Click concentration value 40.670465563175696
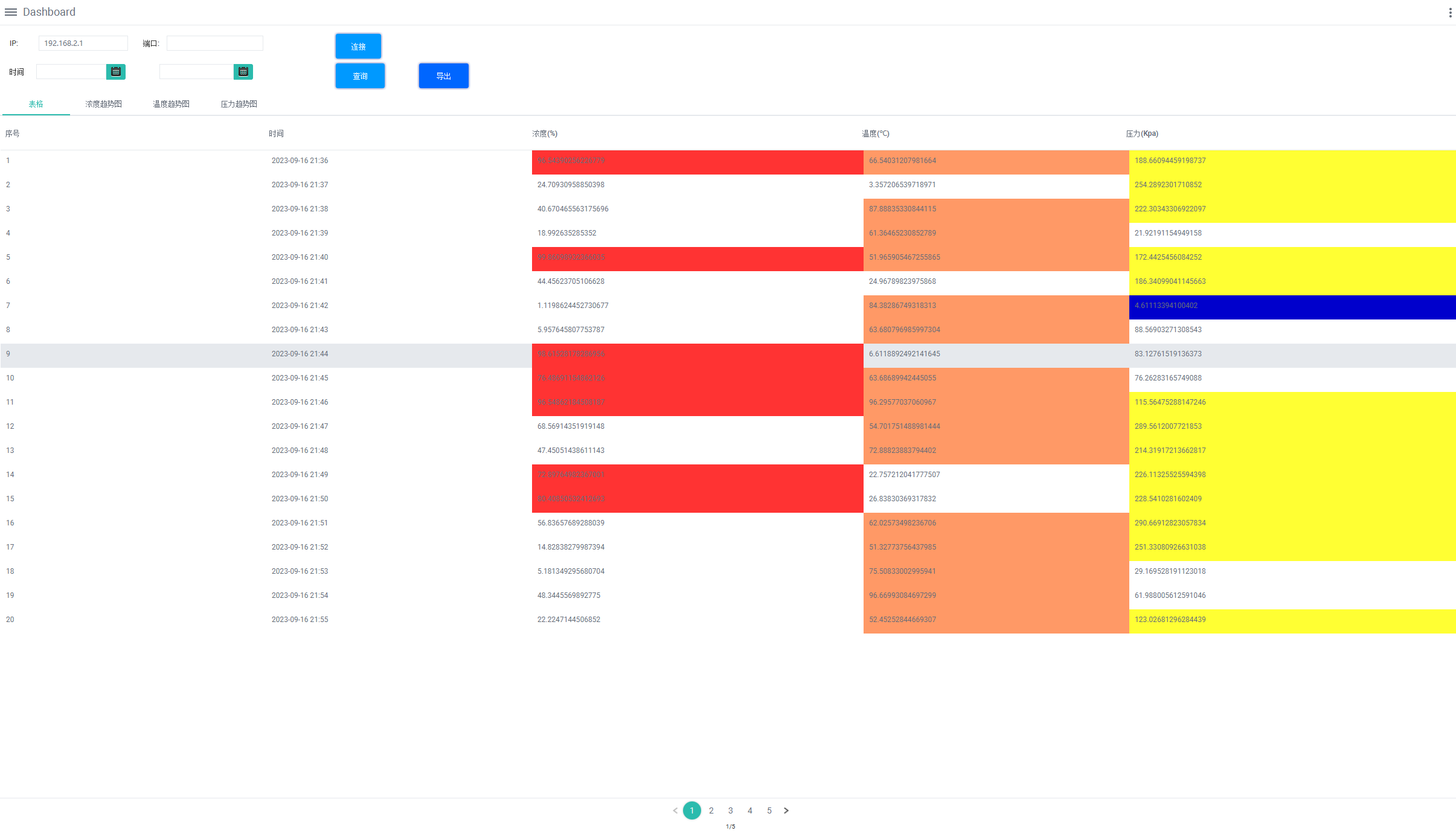The height and width of the screenshot is (831, 1456). 573,209
